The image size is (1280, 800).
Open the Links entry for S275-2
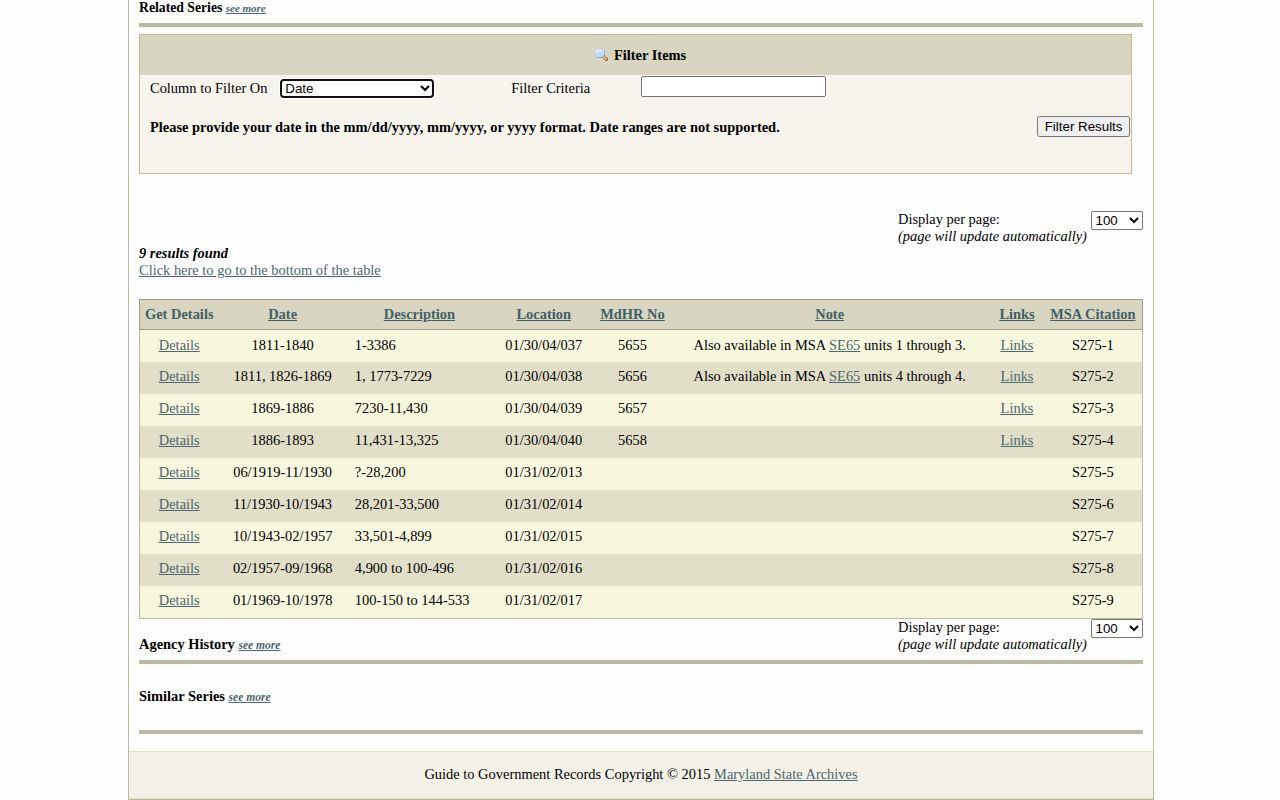tap(1017, 376)
